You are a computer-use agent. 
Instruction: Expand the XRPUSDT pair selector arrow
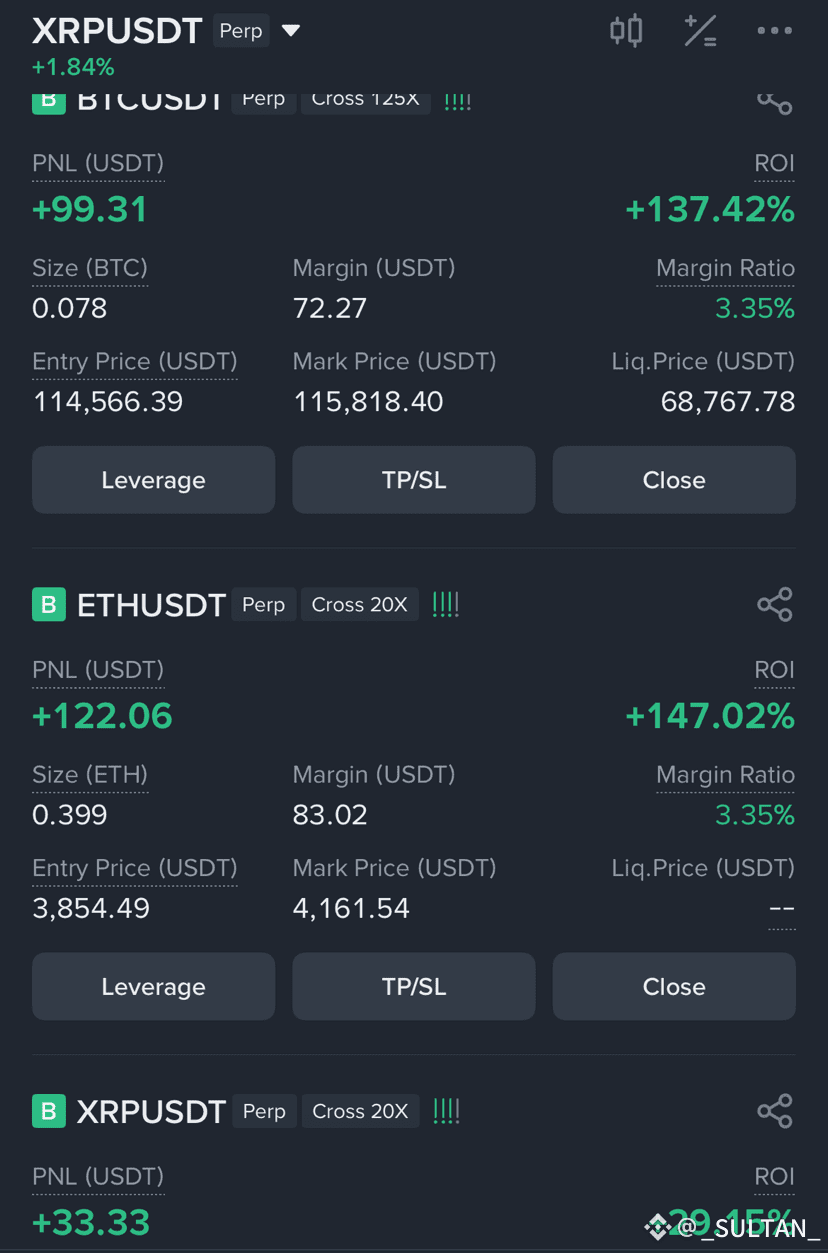[291, 31]
